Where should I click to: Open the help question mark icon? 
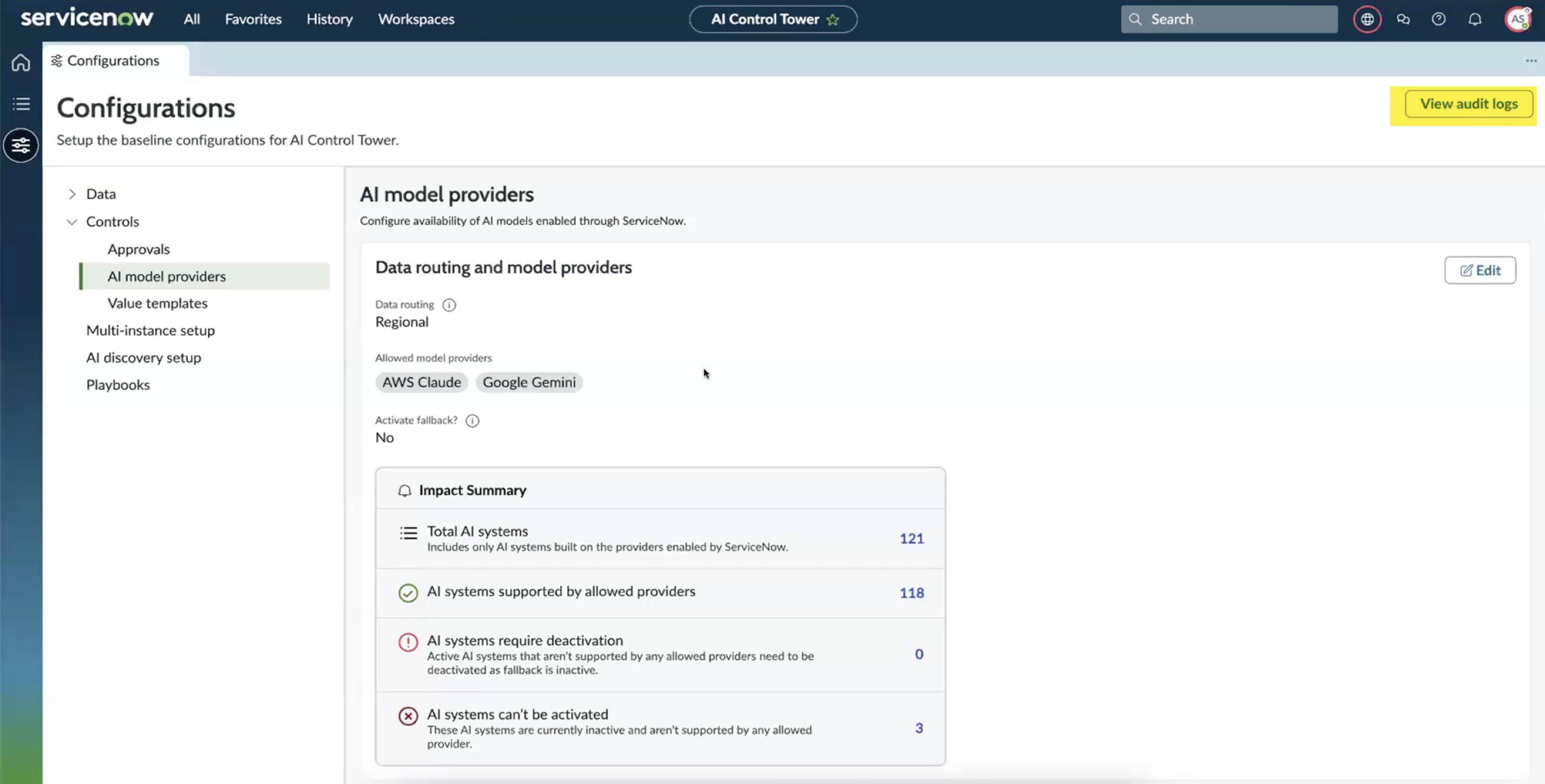(x=1438, y=19)
